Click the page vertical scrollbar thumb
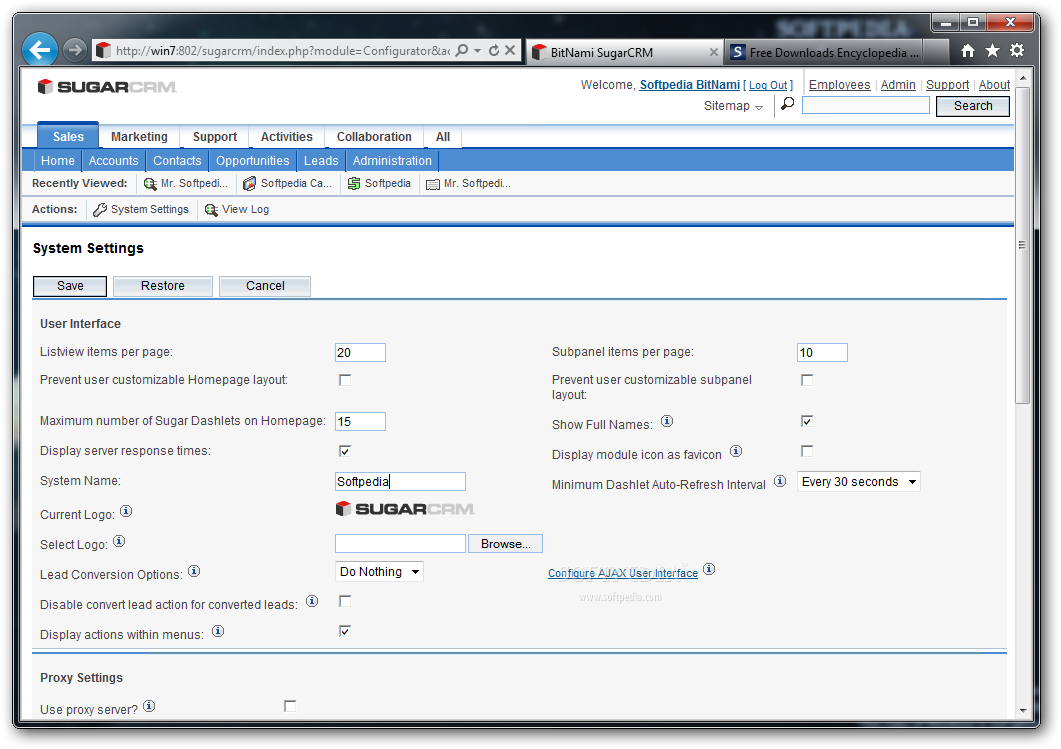 click(x=1022, y=246)
